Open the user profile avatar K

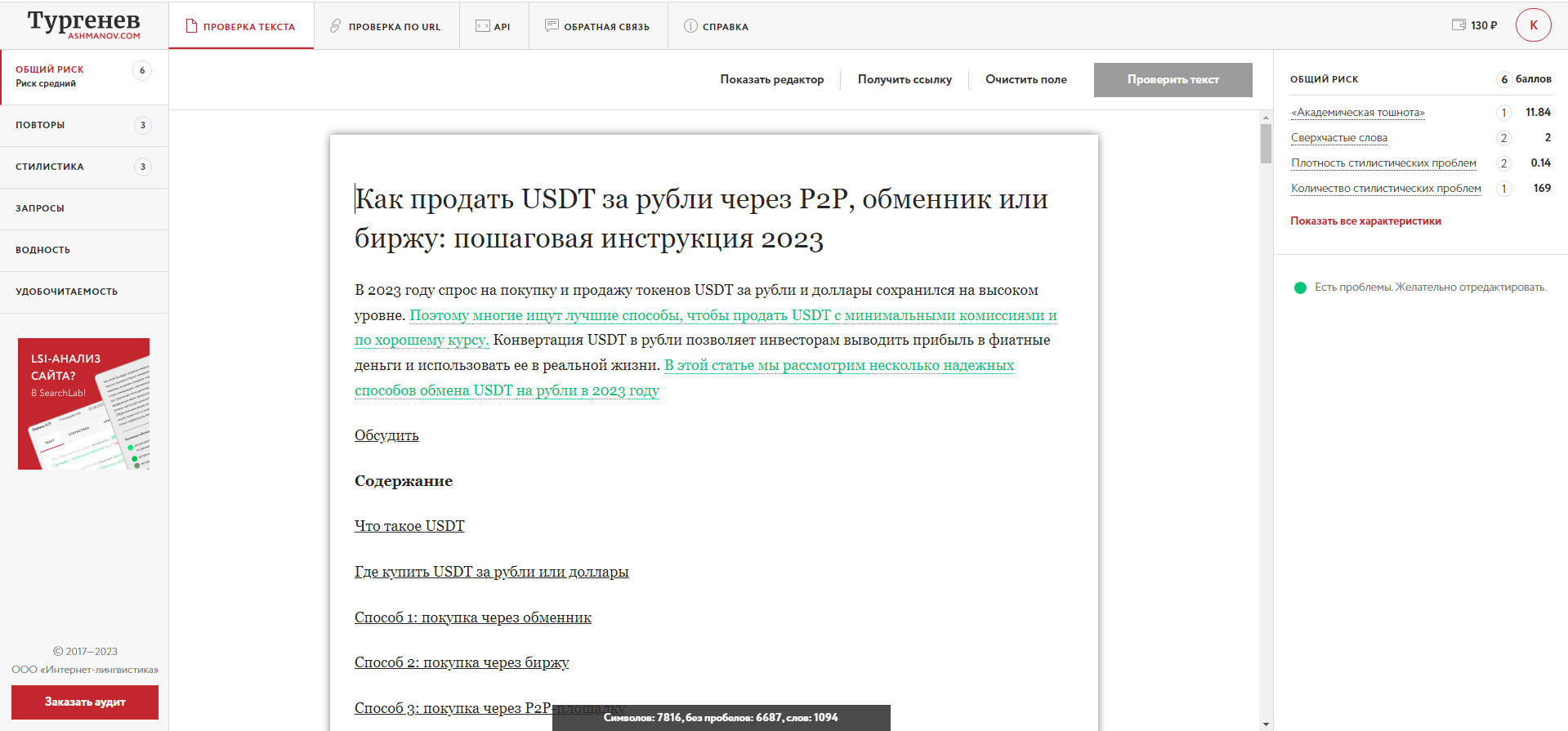click(1533, 25)
